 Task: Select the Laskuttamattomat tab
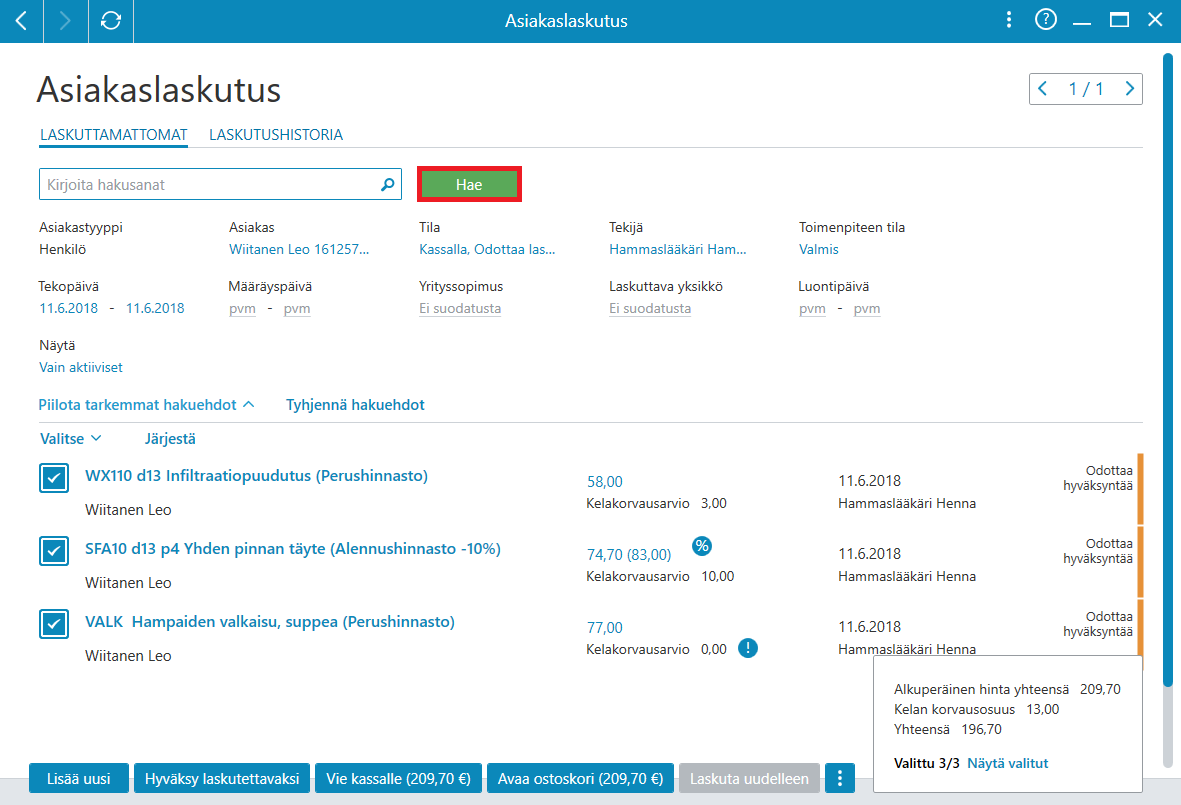pos(114,135)
